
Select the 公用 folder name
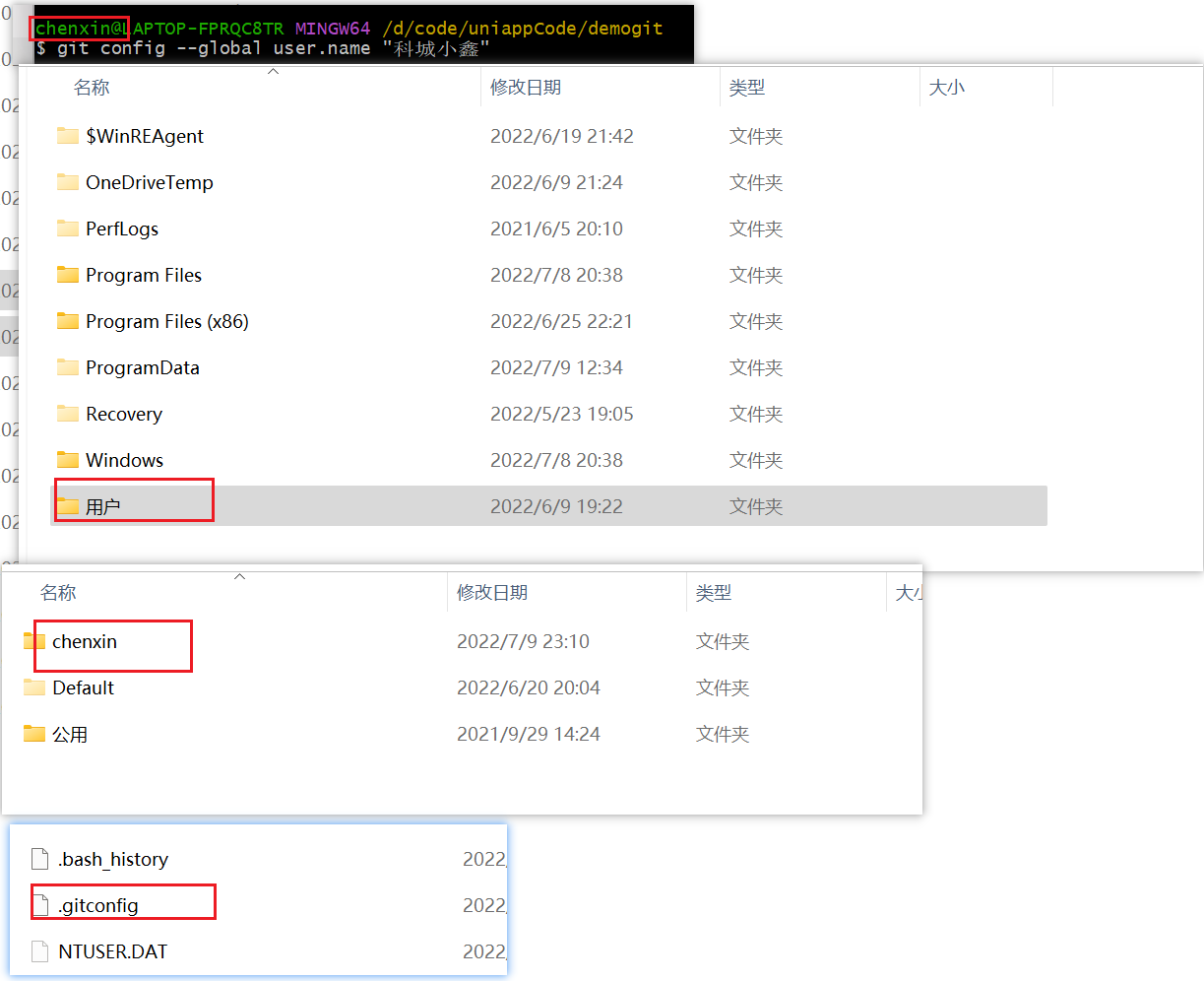click(x=70, y=734)
